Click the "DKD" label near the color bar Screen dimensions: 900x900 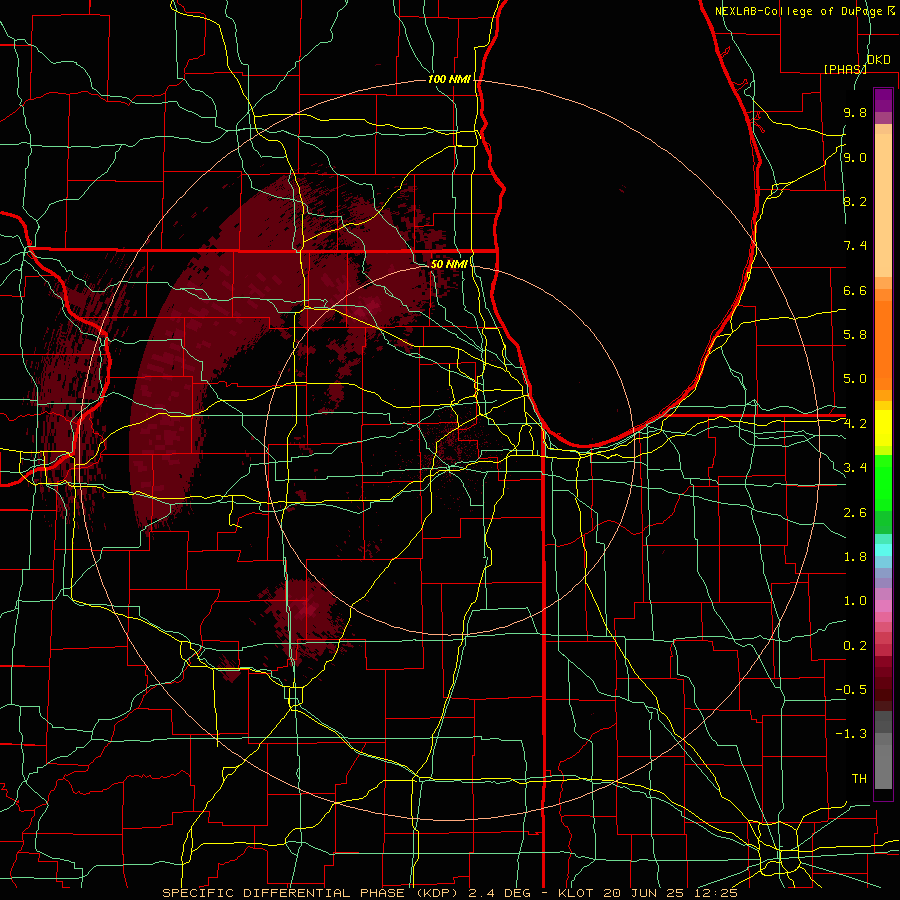[x=878, y=60]
